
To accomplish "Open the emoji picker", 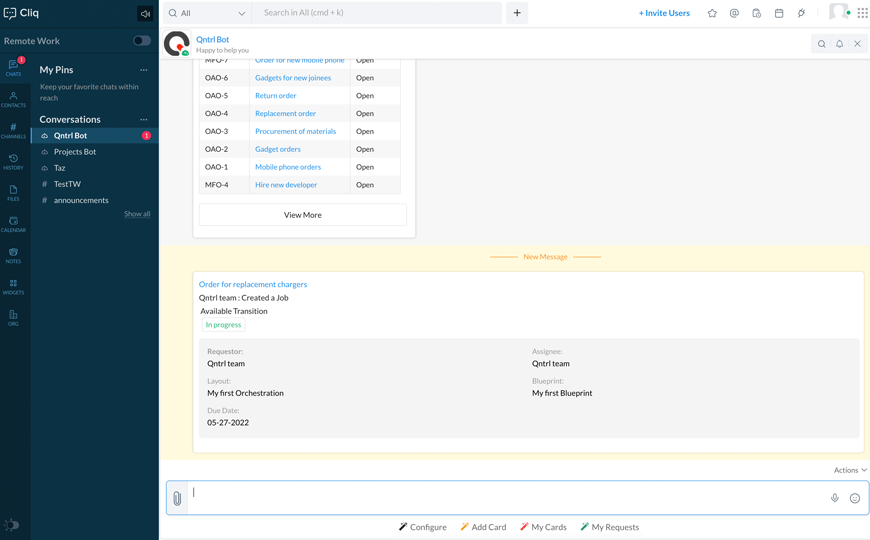I will 855,498.
